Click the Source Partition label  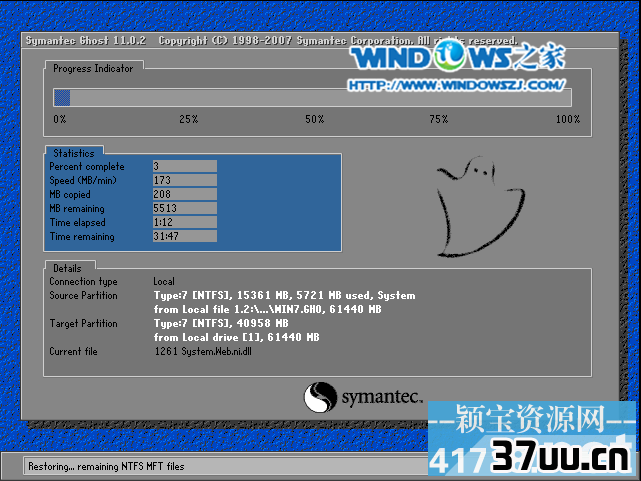pyautogui.click(x=83, y=295)
